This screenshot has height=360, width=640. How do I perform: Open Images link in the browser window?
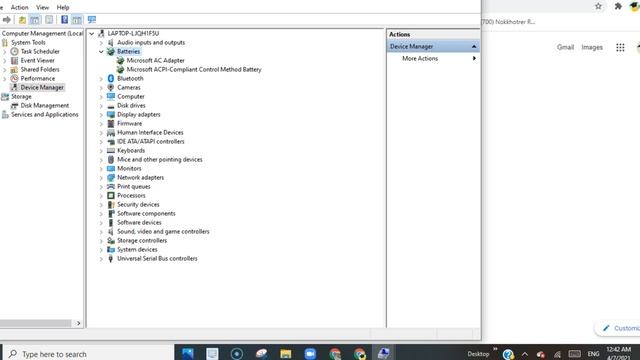tap(592, 47)
